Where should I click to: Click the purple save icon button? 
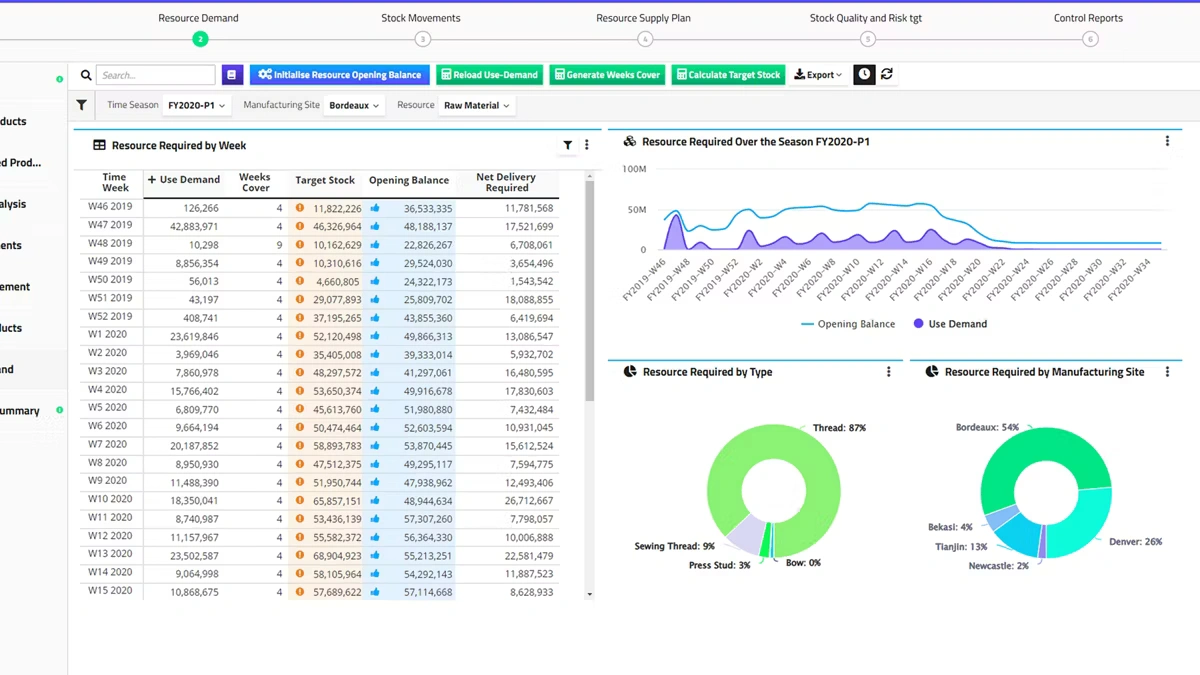click(232, 75)
